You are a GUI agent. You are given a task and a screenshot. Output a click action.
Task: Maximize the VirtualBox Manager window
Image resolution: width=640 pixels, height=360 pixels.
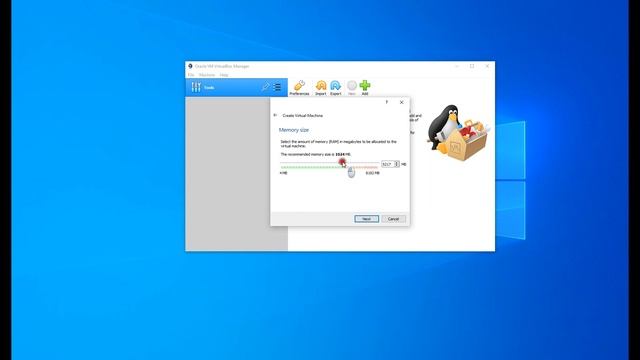[472, 66]
